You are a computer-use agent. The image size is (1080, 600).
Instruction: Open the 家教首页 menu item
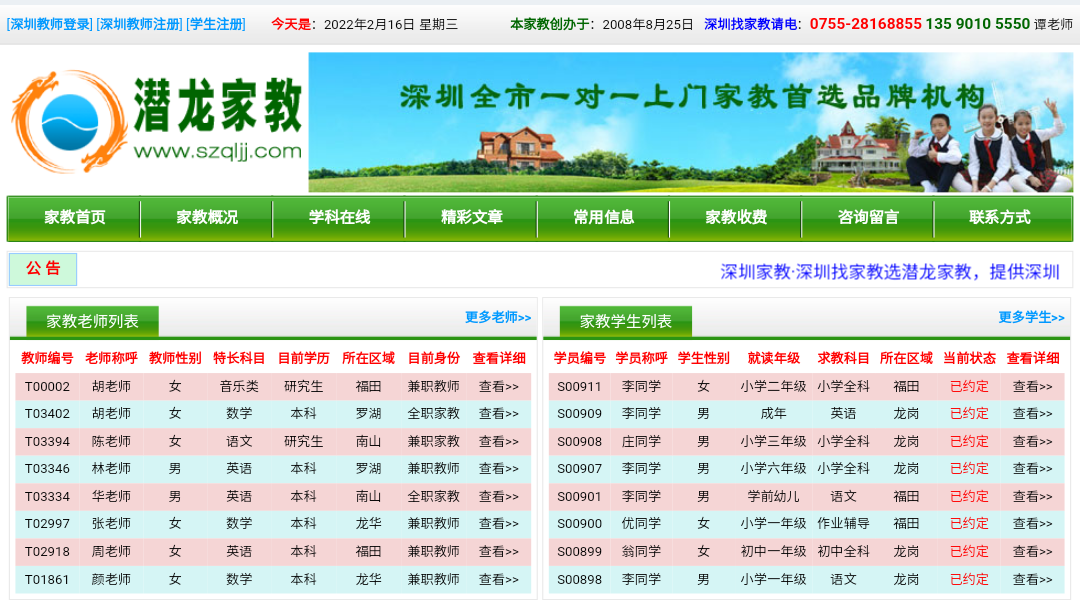75,217
